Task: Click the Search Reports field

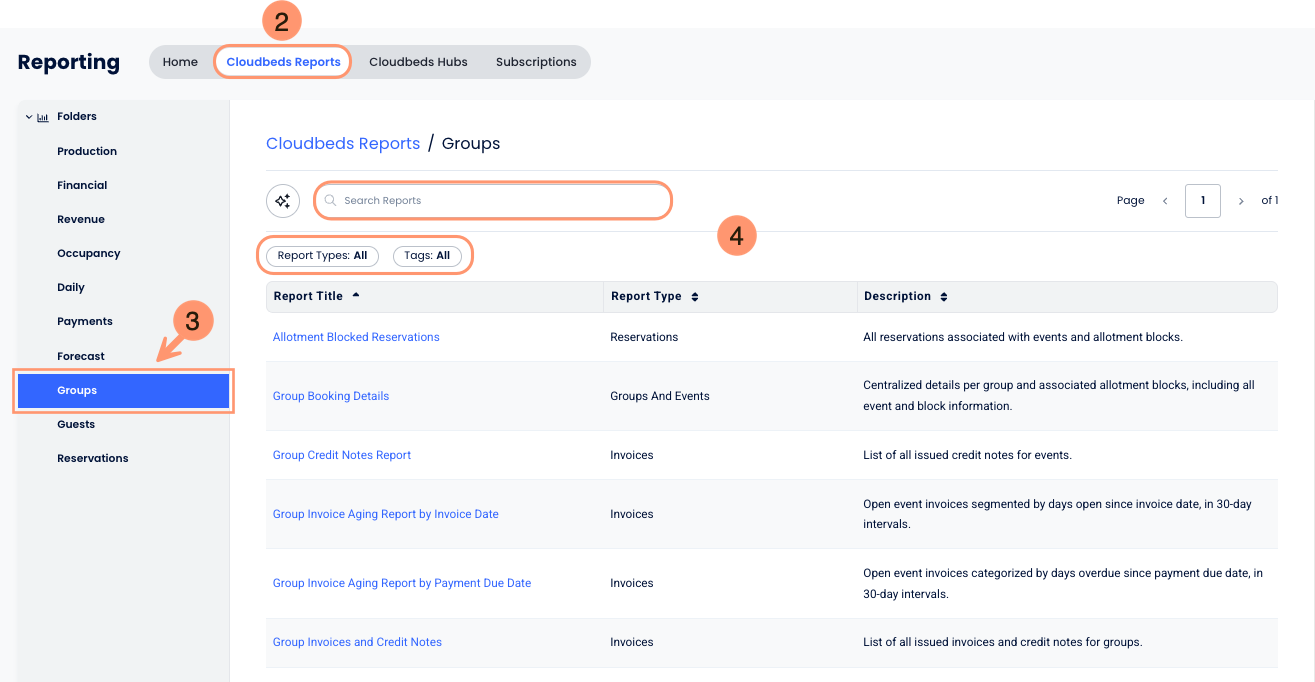Action: point(493,200)
